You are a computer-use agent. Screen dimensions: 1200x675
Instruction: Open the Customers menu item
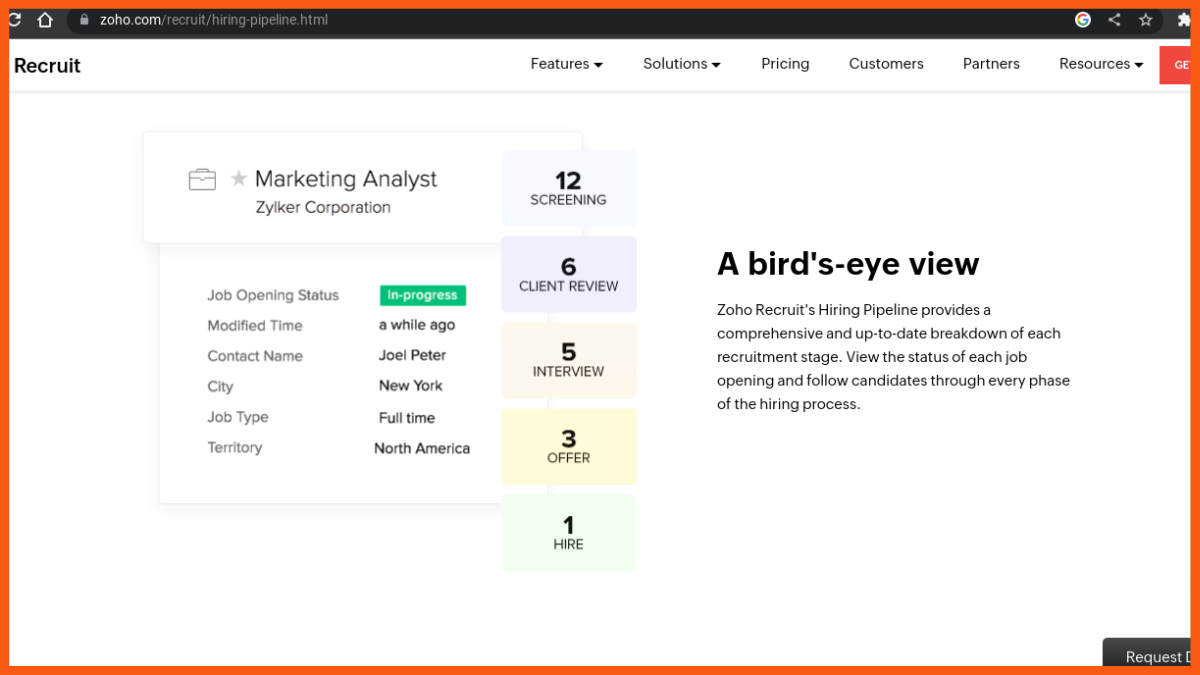(886, 64)
